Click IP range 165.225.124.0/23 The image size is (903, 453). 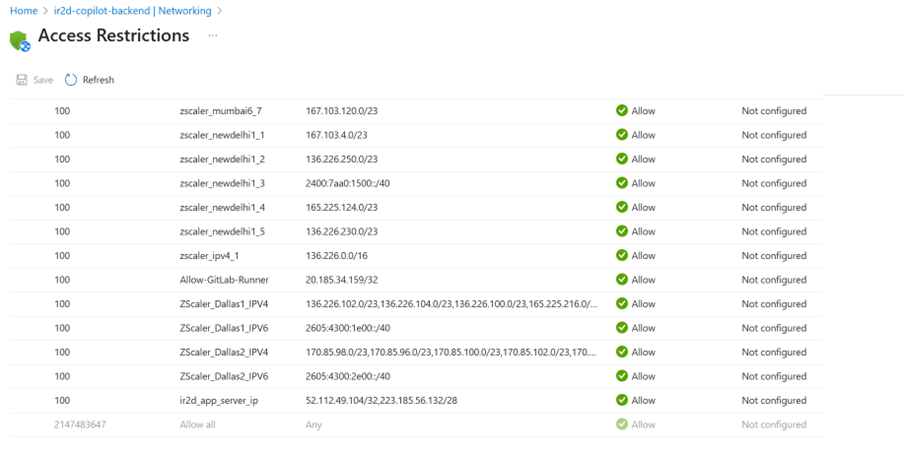[342, 208]
